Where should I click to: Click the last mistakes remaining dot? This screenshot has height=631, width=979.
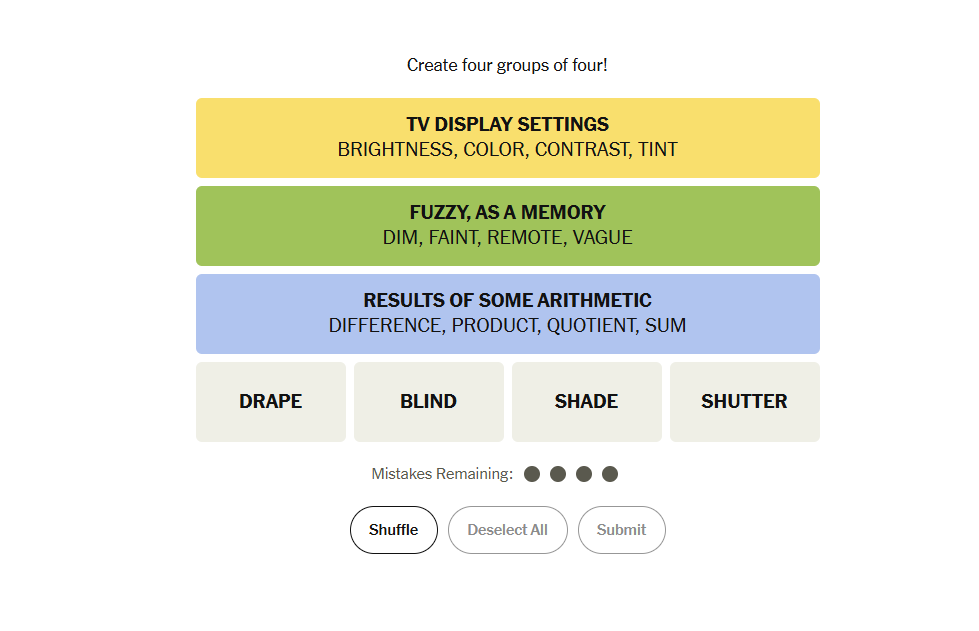610,474
